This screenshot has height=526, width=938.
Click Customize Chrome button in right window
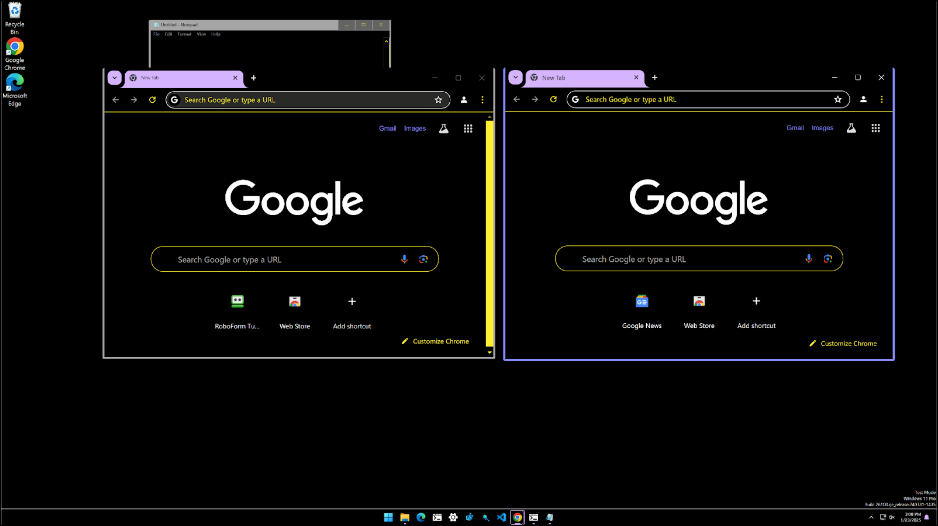843,343
